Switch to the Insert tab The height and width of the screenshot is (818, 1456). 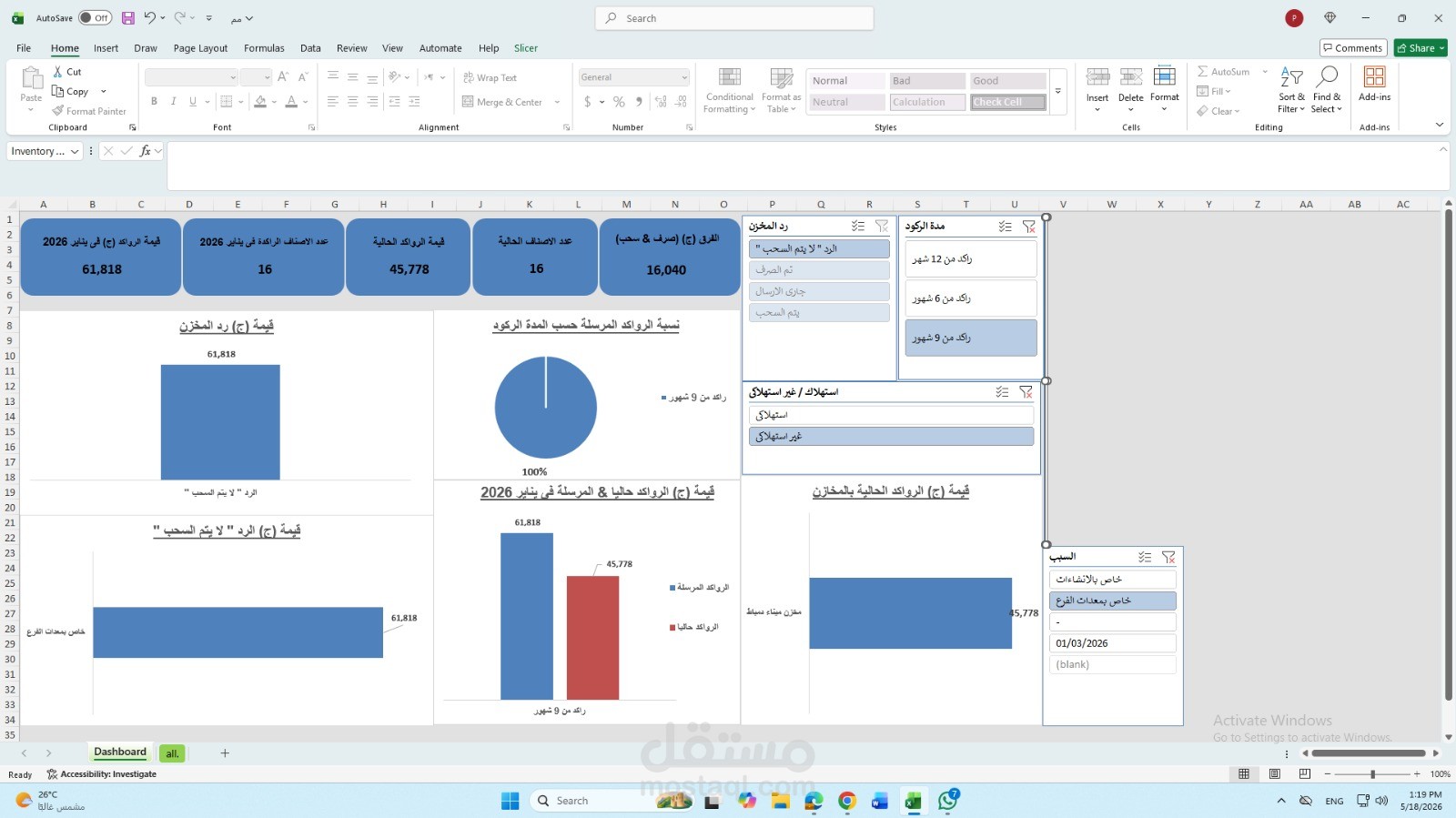[106, 48]
